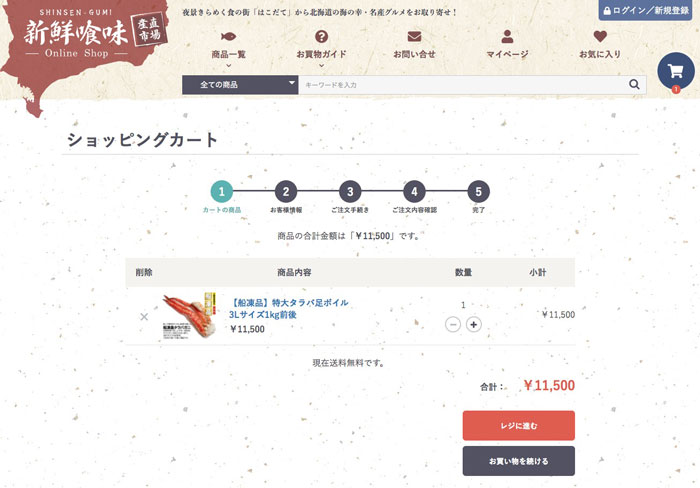This screenshot has width=700, height=488.
Task: Open the 特大タラバ足ボイル product link
Action: 288,309
